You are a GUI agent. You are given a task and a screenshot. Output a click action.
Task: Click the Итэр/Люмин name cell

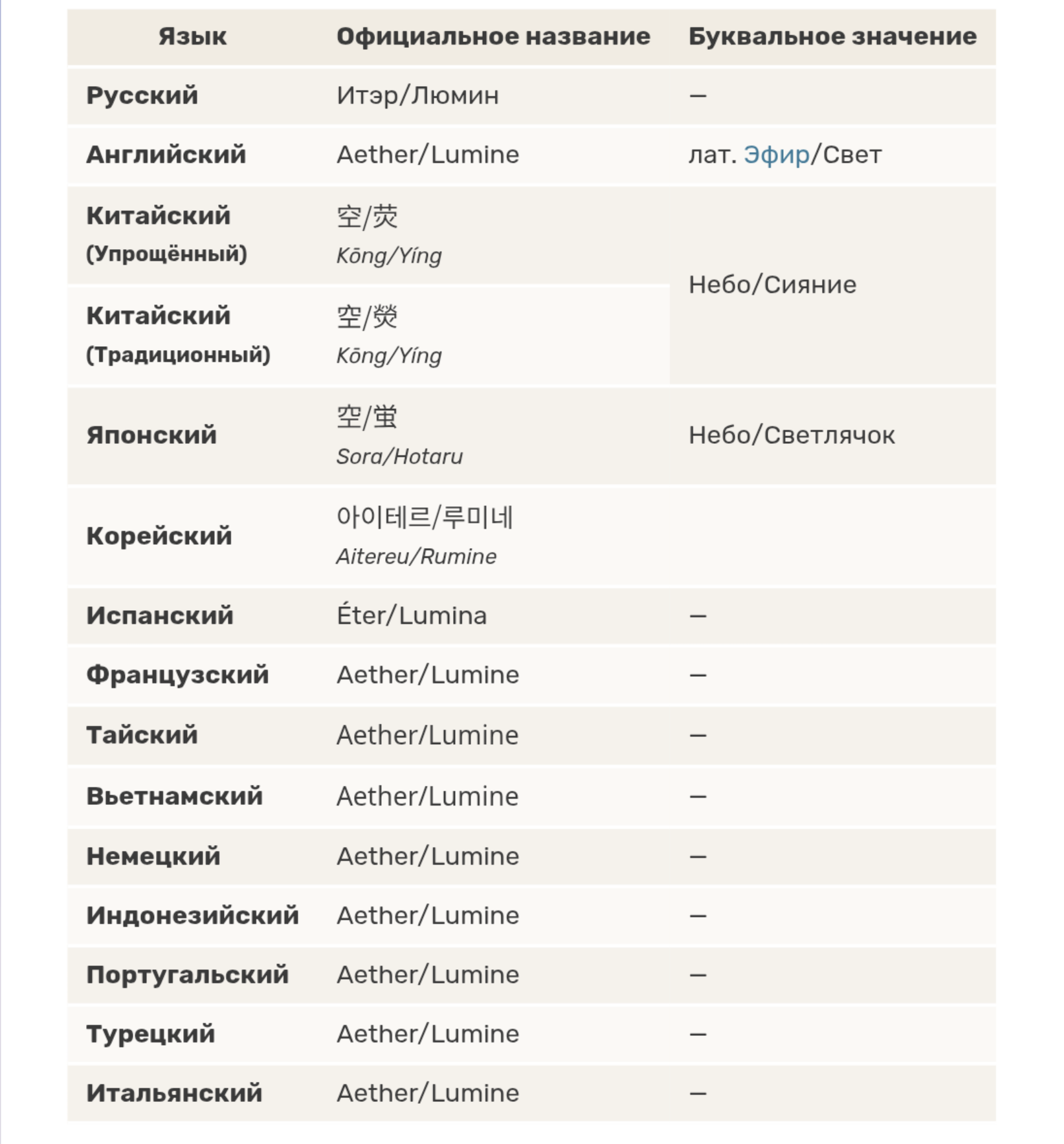pyautogui.click(x=417, y=96)
